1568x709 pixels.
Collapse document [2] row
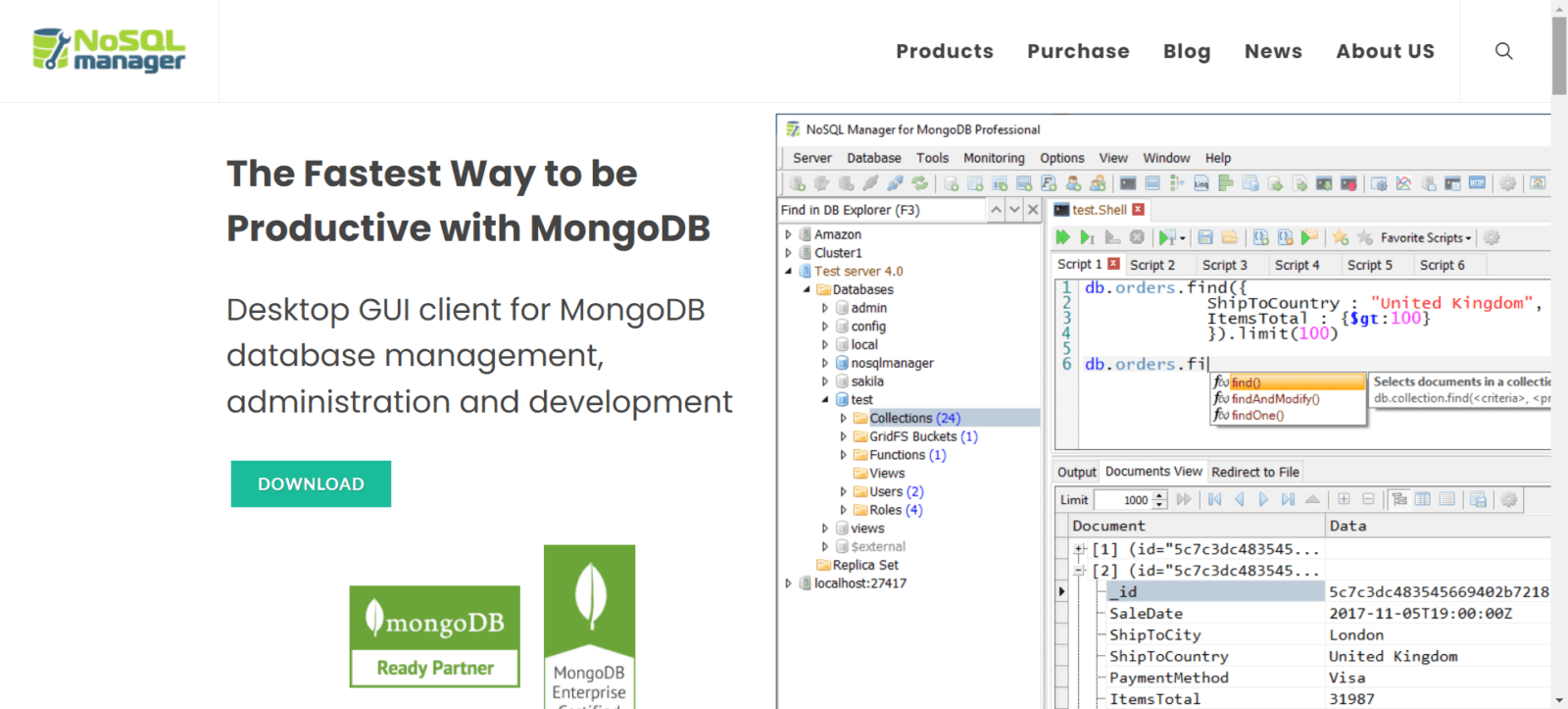pos(1079,571)
